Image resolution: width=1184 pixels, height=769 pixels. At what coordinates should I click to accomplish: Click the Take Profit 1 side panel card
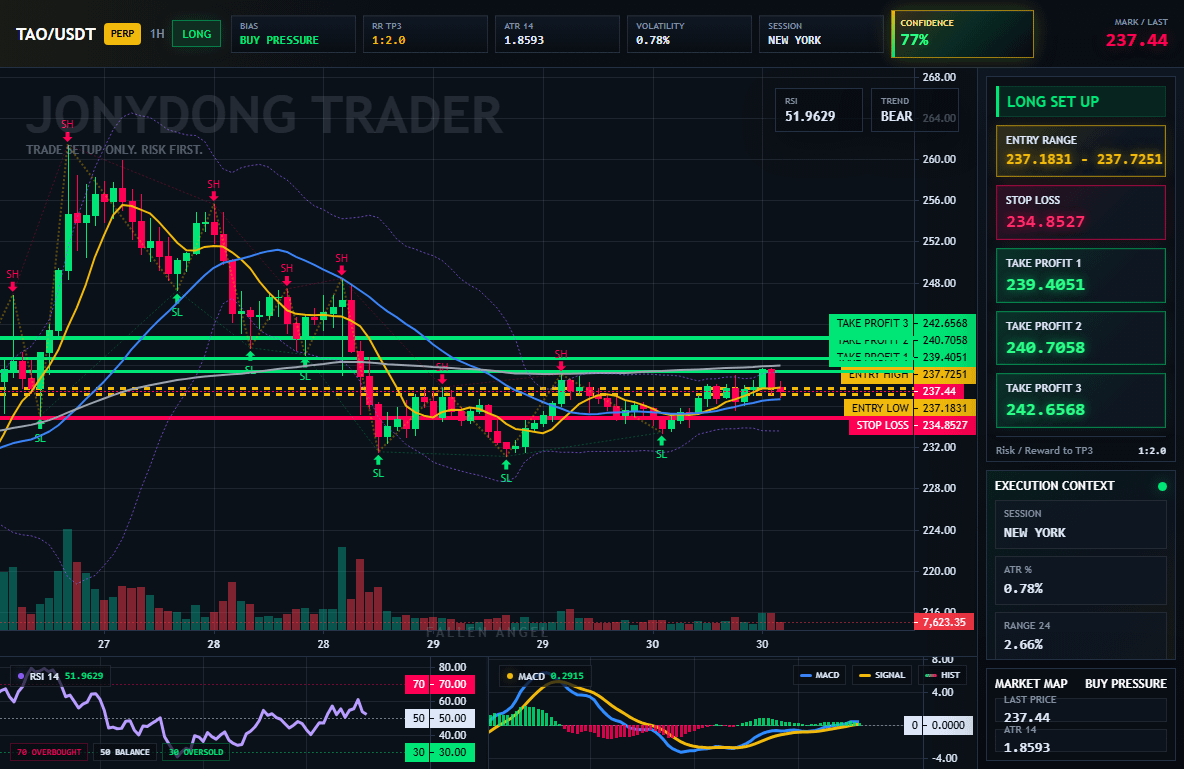coord(1081,276)
